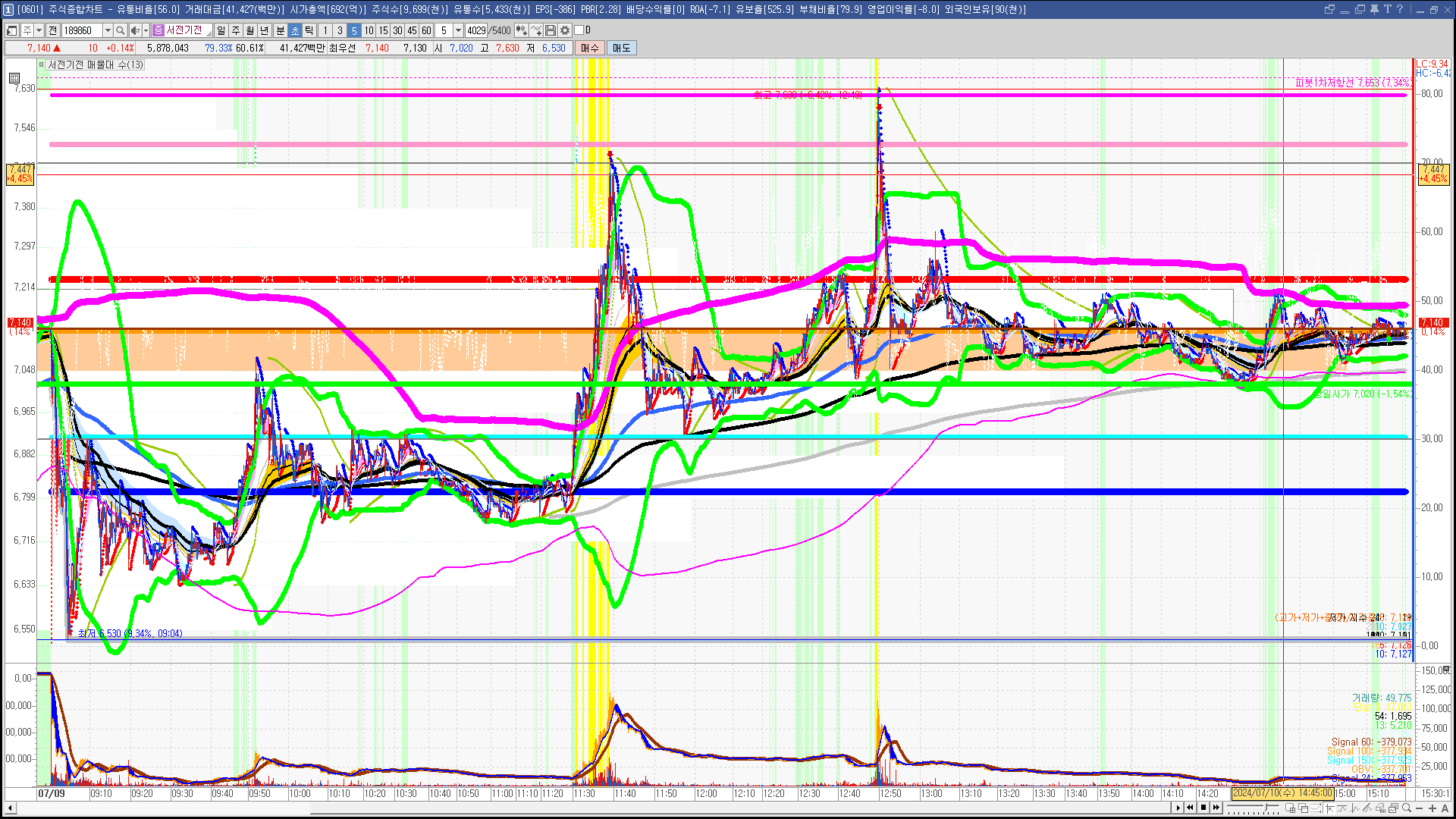The width and height of the screenshot is (1456, 819).
Task: Select the 초 (seconds) chart period toggle
Action: (x=295, y=30)
